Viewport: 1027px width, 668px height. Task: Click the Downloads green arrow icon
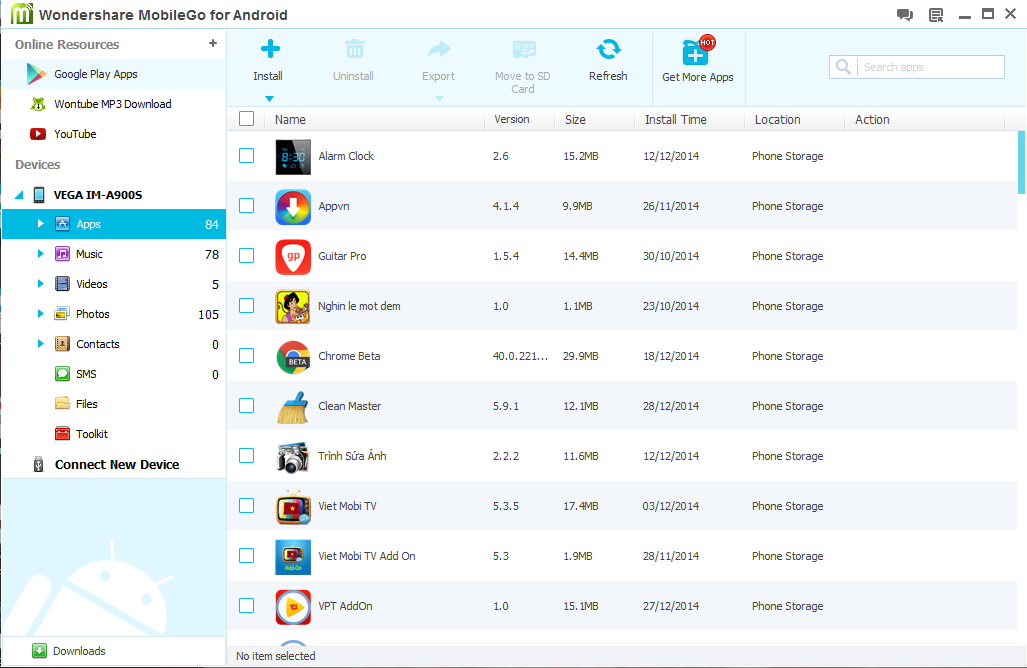[39, 650]
